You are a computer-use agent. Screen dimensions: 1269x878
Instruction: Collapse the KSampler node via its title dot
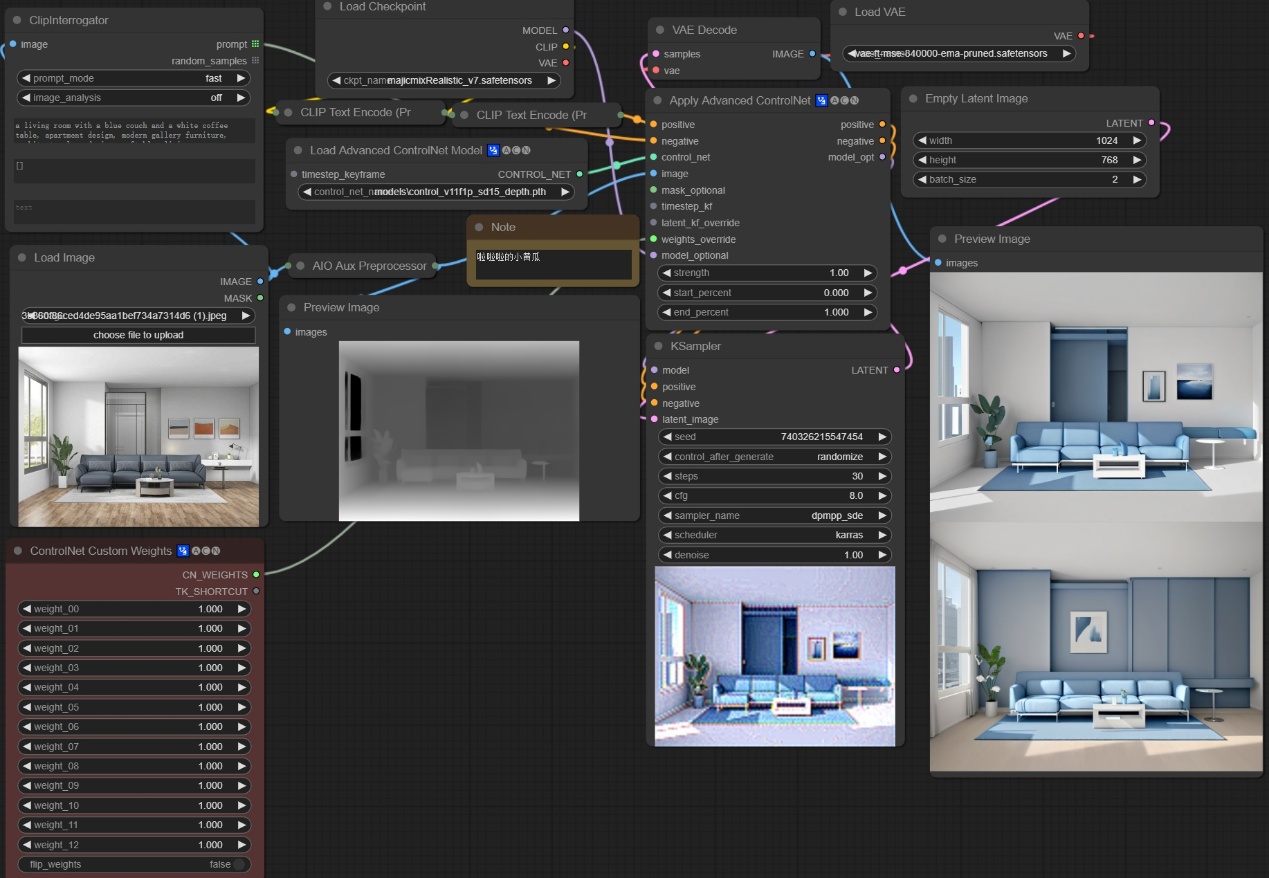coord(658,346)
